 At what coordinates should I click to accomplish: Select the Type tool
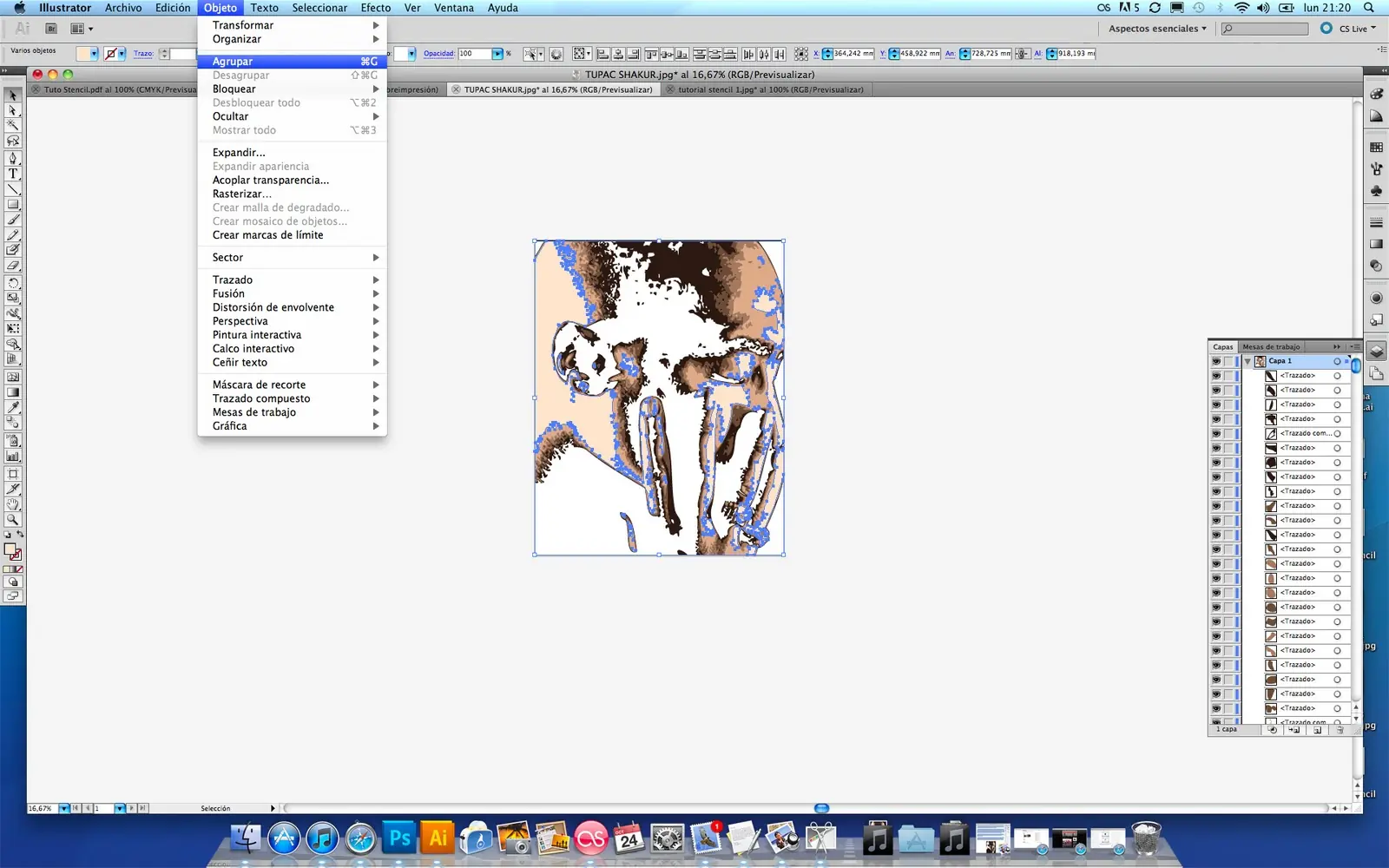click(13, 174)
